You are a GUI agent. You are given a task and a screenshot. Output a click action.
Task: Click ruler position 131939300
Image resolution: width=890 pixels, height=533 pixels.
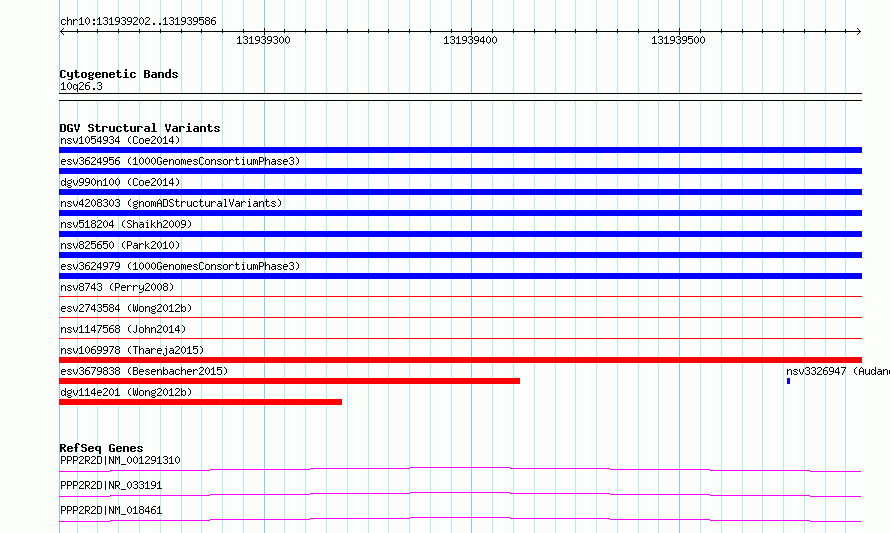263,40
